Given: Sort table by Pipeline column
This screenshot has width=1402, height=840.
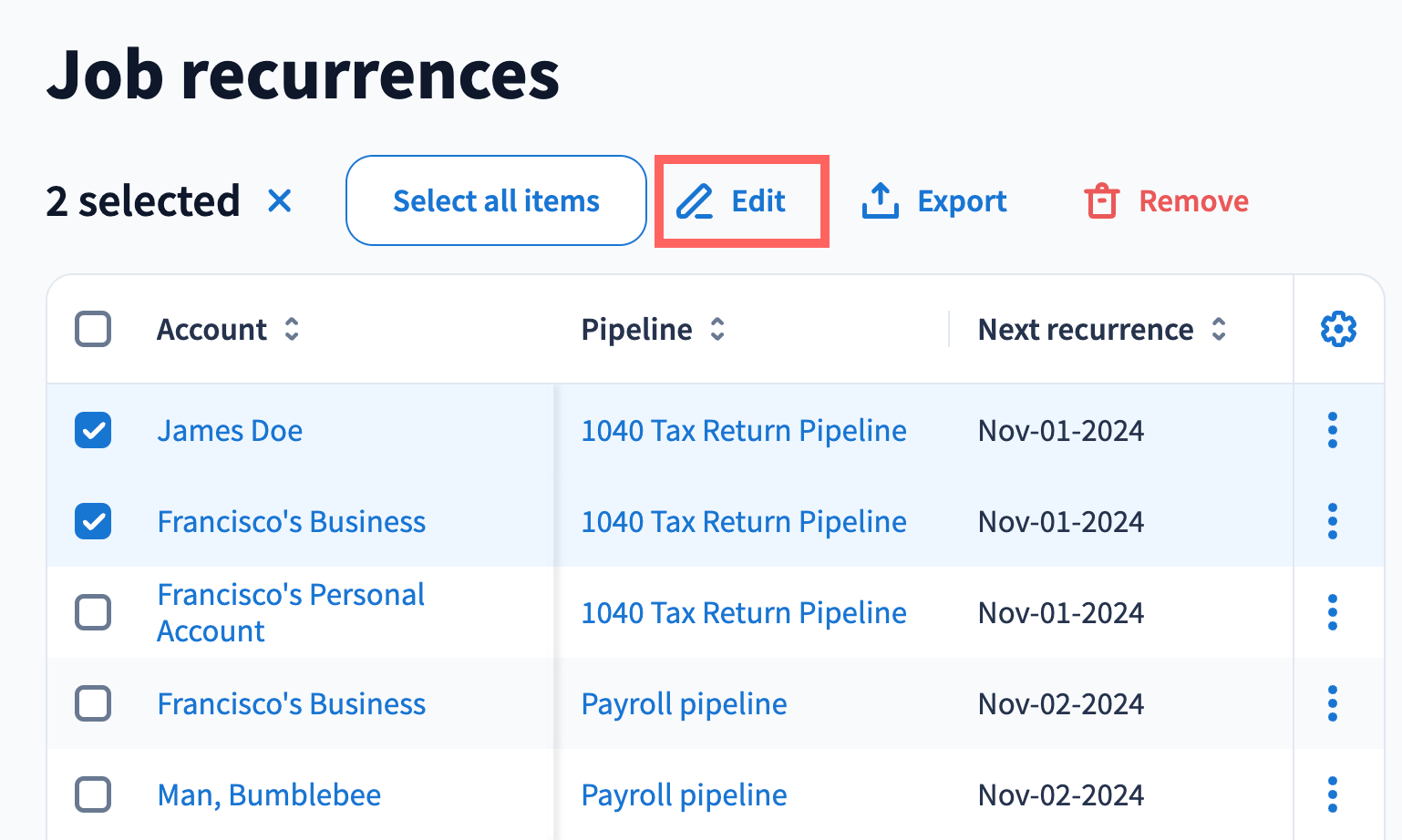Looking at the screenshot, I should pos(717,329).
